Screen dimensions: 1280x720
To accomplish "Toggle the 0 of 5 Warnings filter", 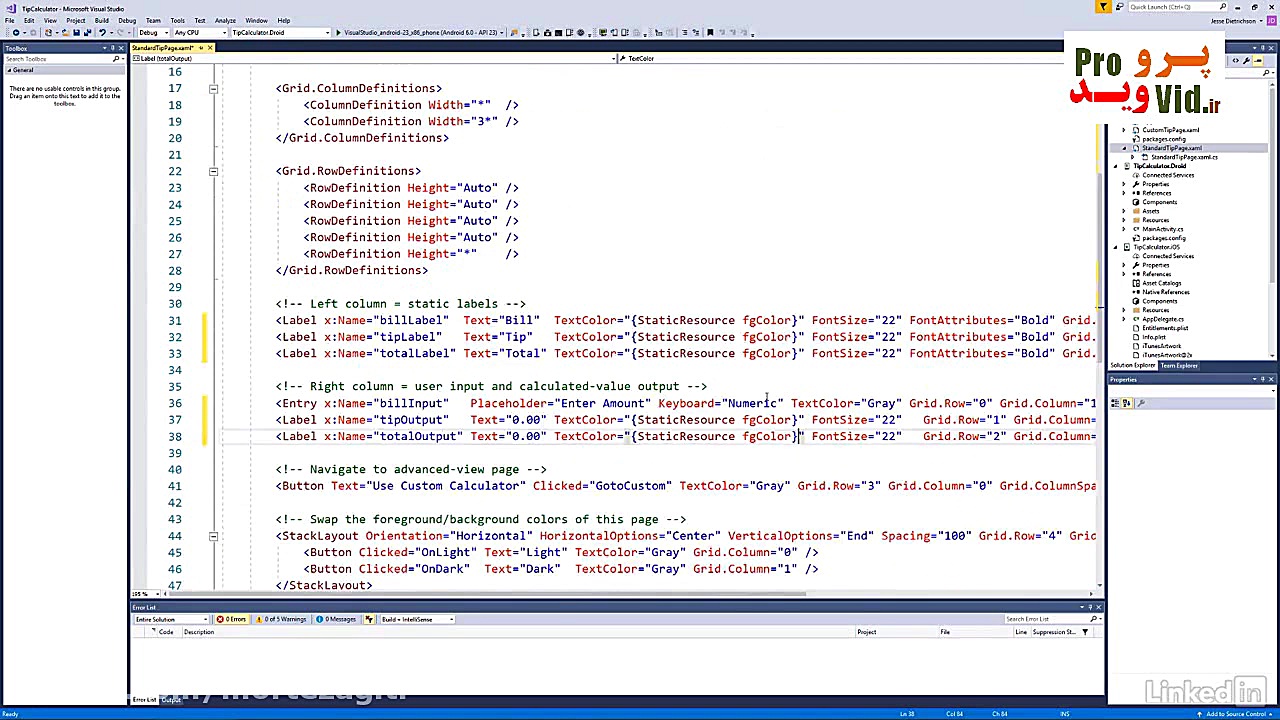I will pyautogui.click(x=283, y=619).
